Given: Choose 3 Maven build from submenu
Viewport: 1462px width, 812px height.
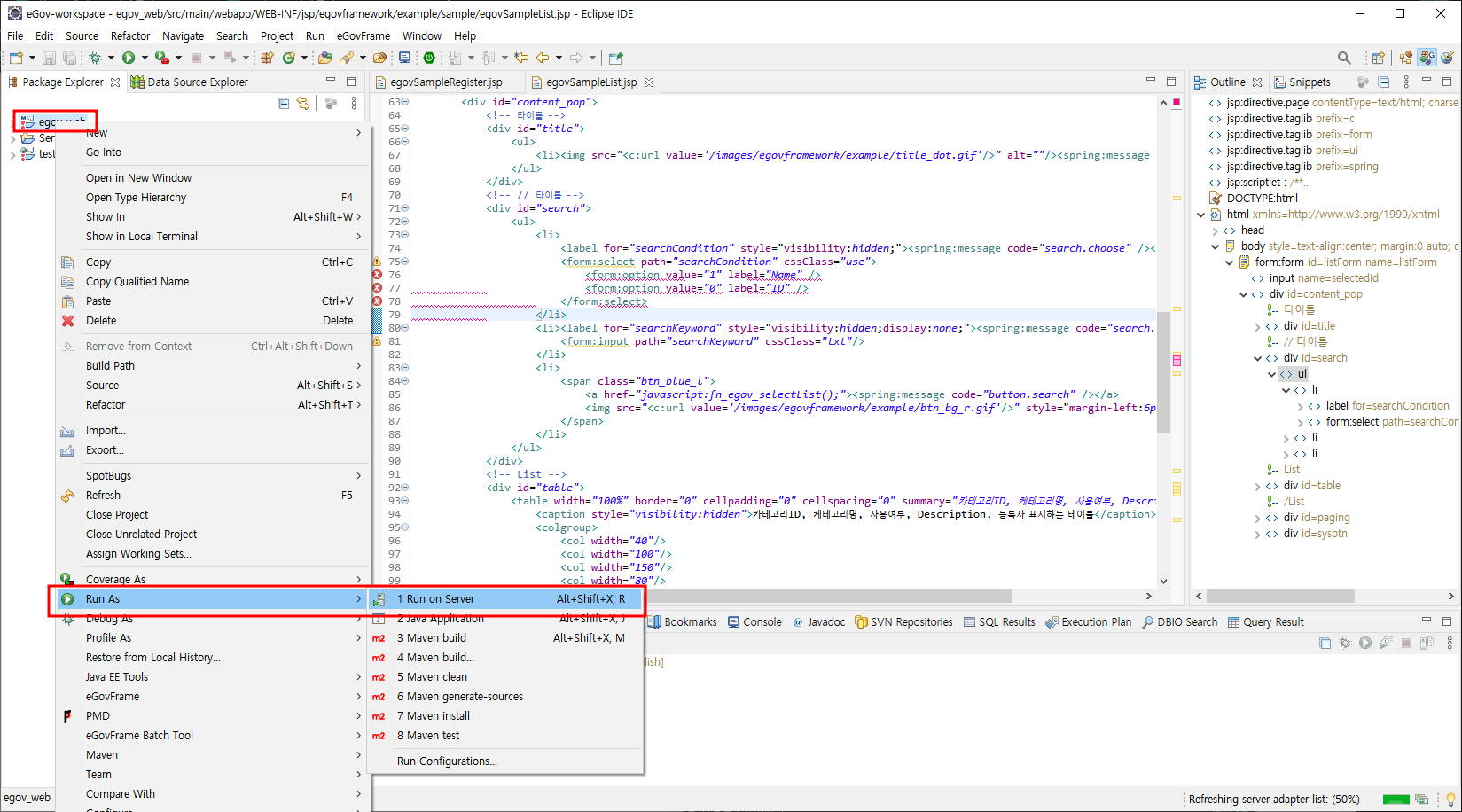Looking at the screenshot, I should click(506, 638).
